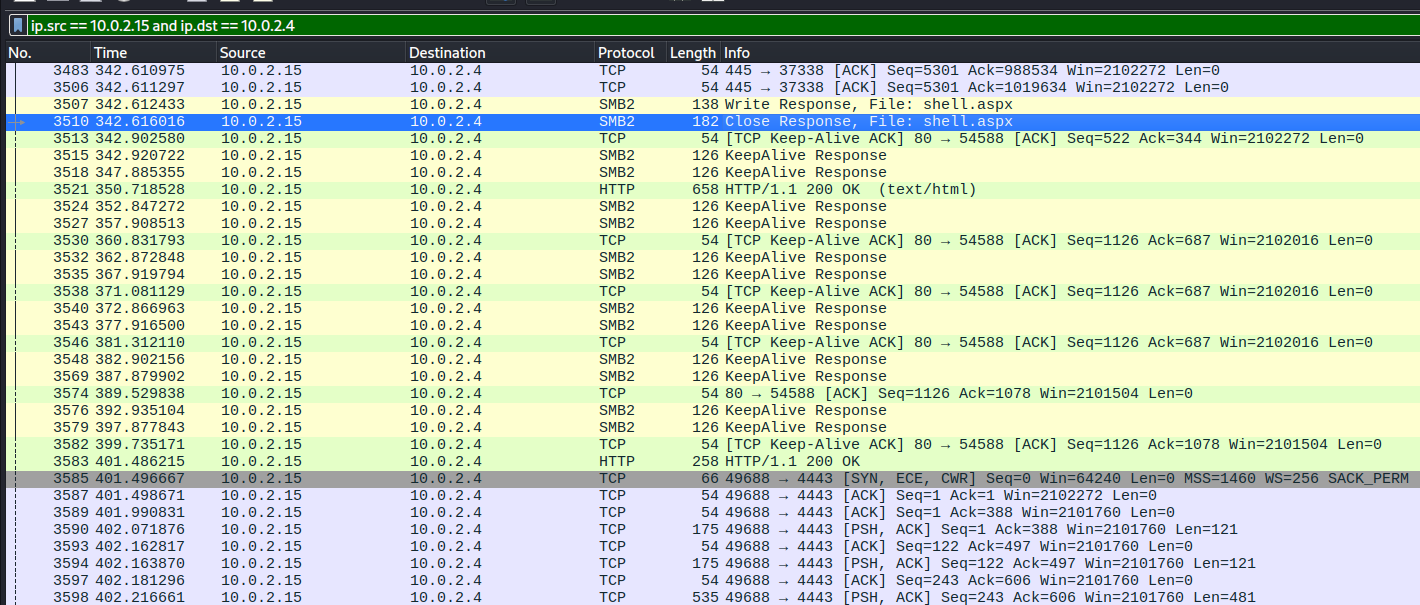Select packet at time 377.916500
This screenshot has height=605, width=1420.
tap(712, 326)
